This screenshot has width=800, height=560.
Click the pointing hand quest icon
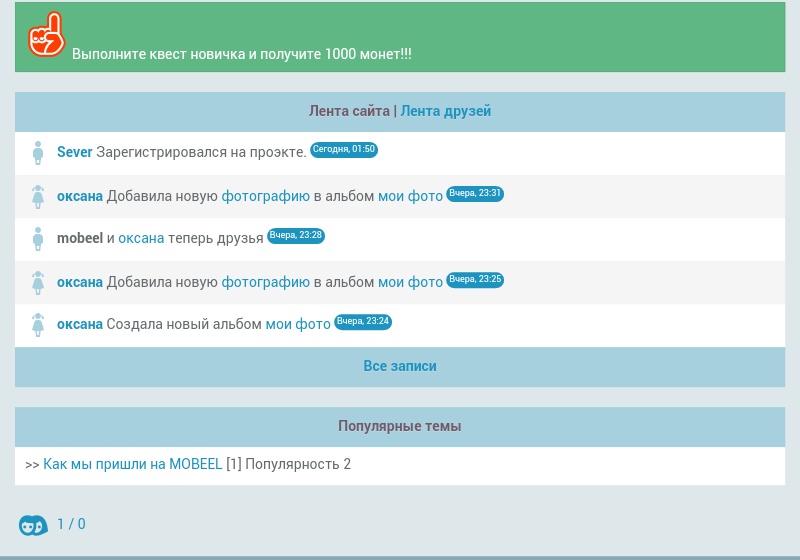[46, 36]
